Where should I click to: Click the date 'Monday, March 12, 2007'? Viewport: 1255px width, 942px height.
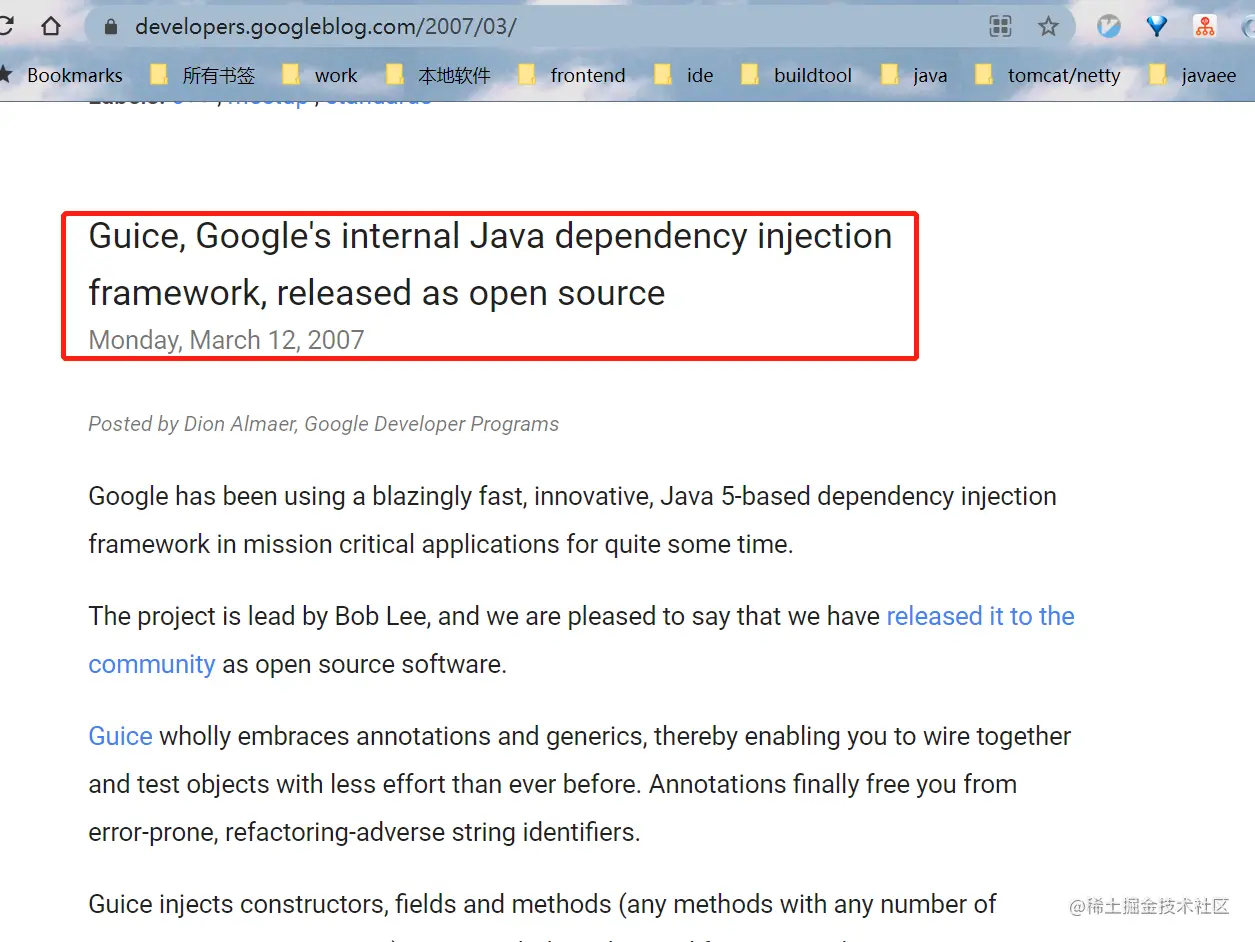tap(226, 340)
